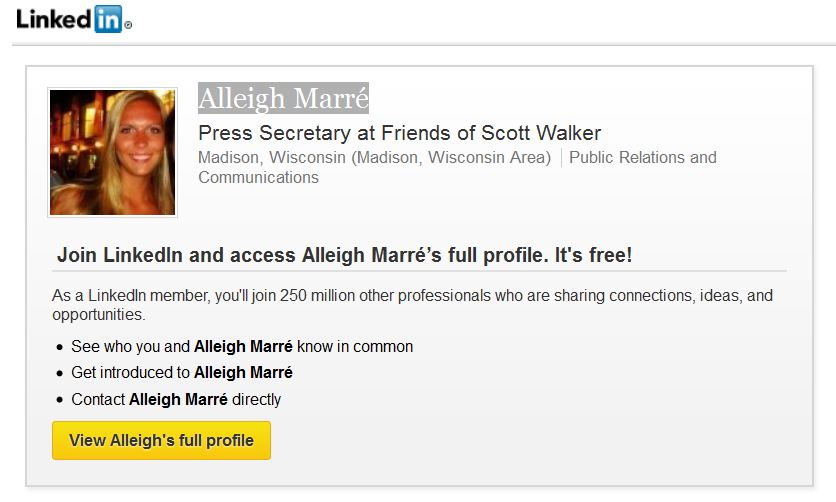This screenshot has height=502, width=836.
Task: Click the registered trademark symbol beside the logo
Action: click(128, 25)
